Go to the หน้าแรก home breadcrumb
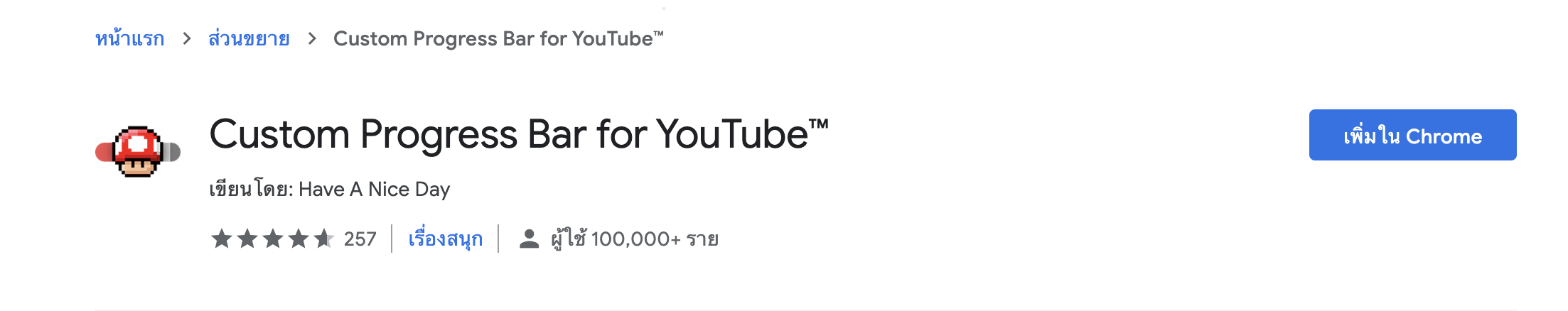 (x=129, y=38)
